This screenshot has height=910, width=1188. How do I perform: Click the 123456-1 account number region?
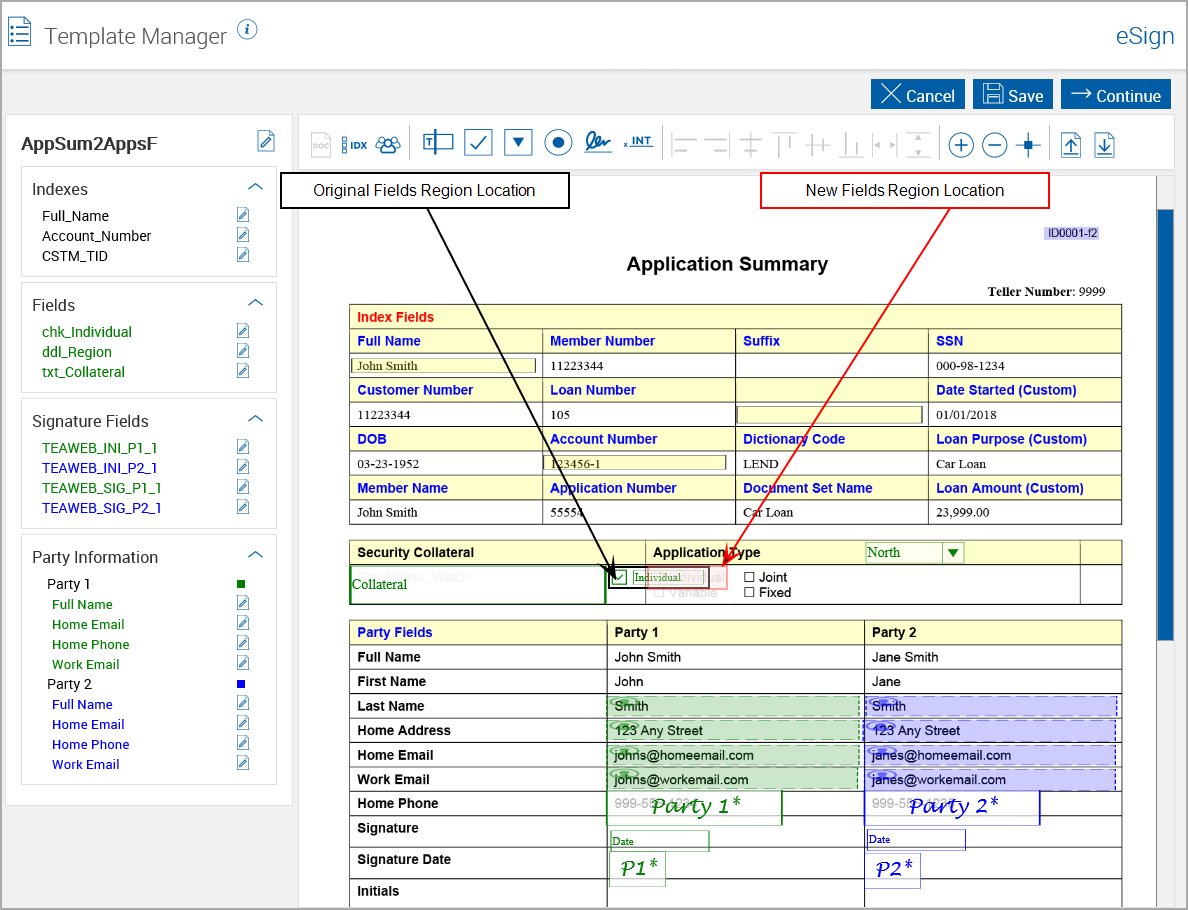click(x=634, y=463)
